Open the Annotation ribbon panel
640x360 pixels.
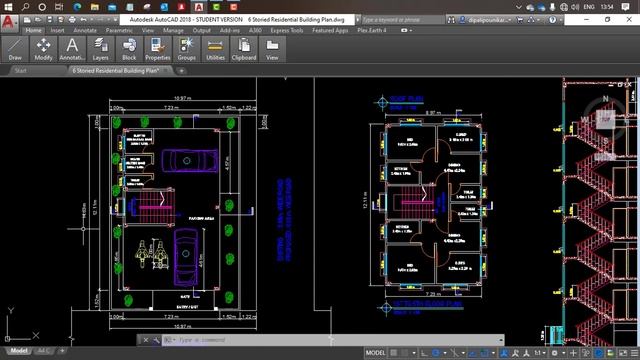point(72,49)
